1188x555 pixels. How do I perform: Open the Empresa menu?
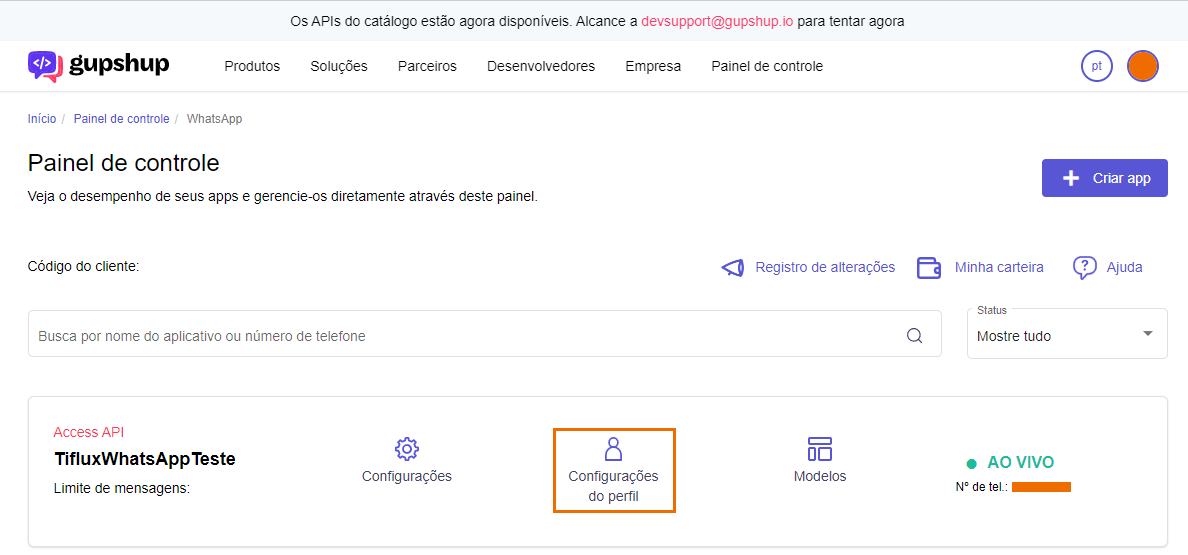653,66
